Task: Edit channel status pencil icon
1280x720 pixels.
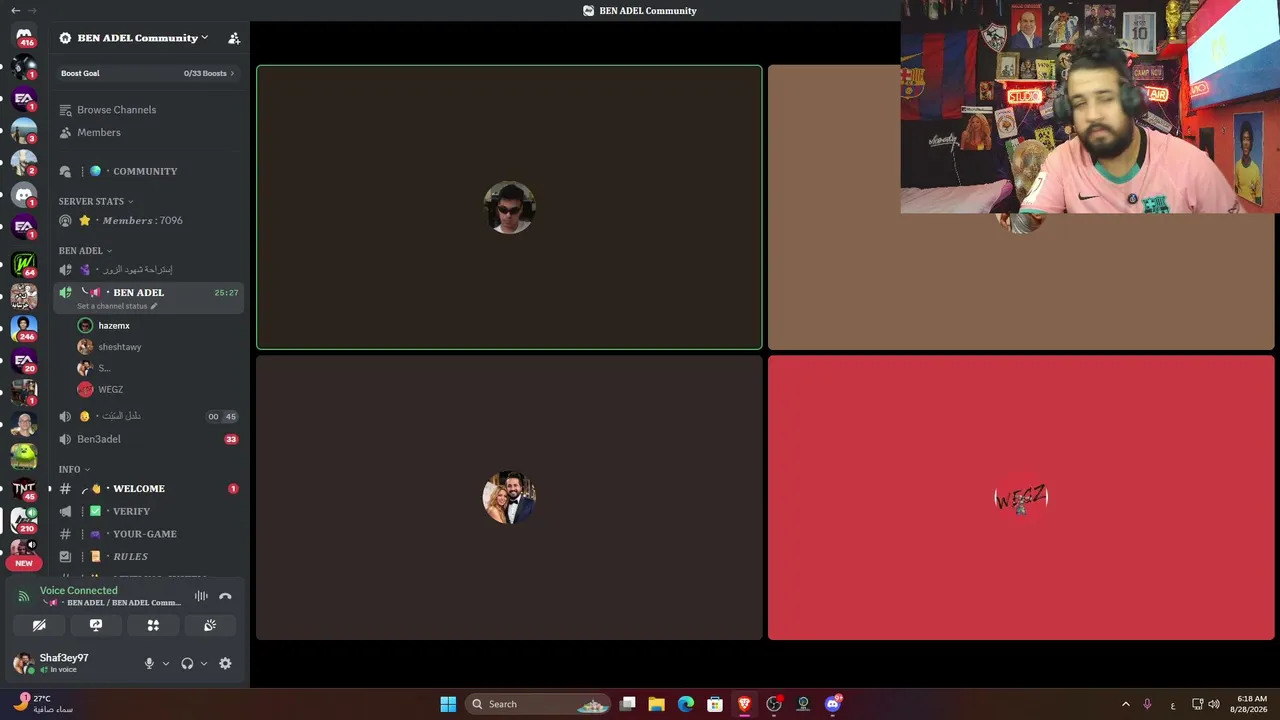Action: [x=154, y=306]
